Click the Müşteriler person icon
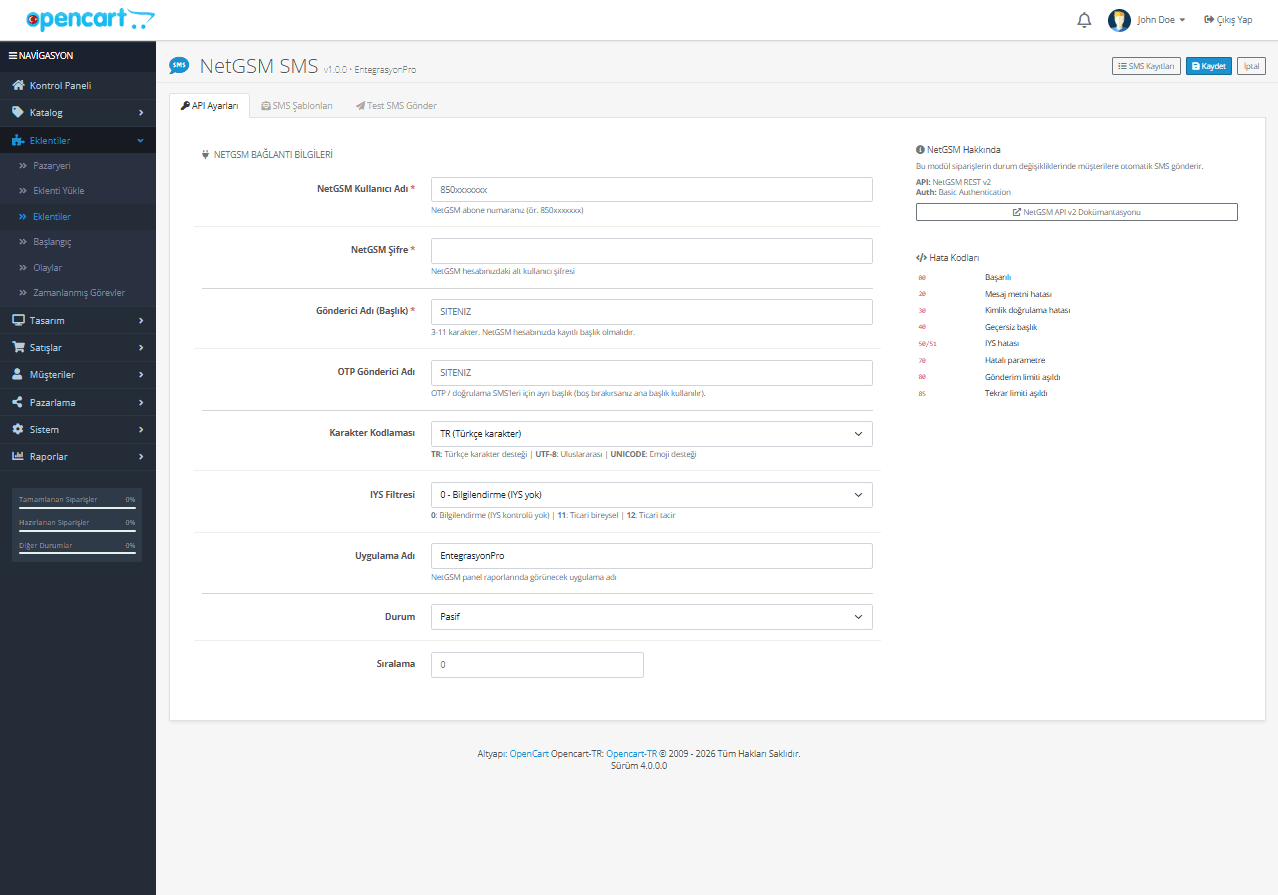This screenshot has width=1278, height=895. click(18, 374)
